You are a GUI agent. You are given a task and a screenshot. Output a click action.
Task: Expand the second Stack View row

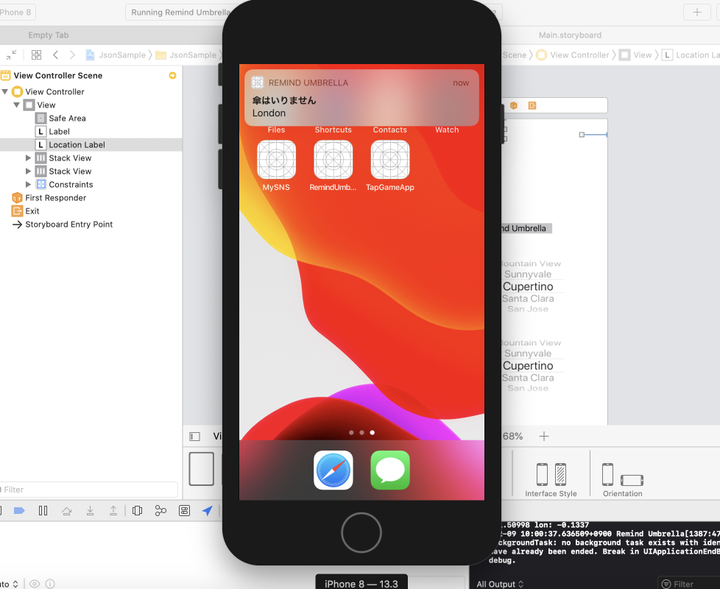tap(28, 171)
